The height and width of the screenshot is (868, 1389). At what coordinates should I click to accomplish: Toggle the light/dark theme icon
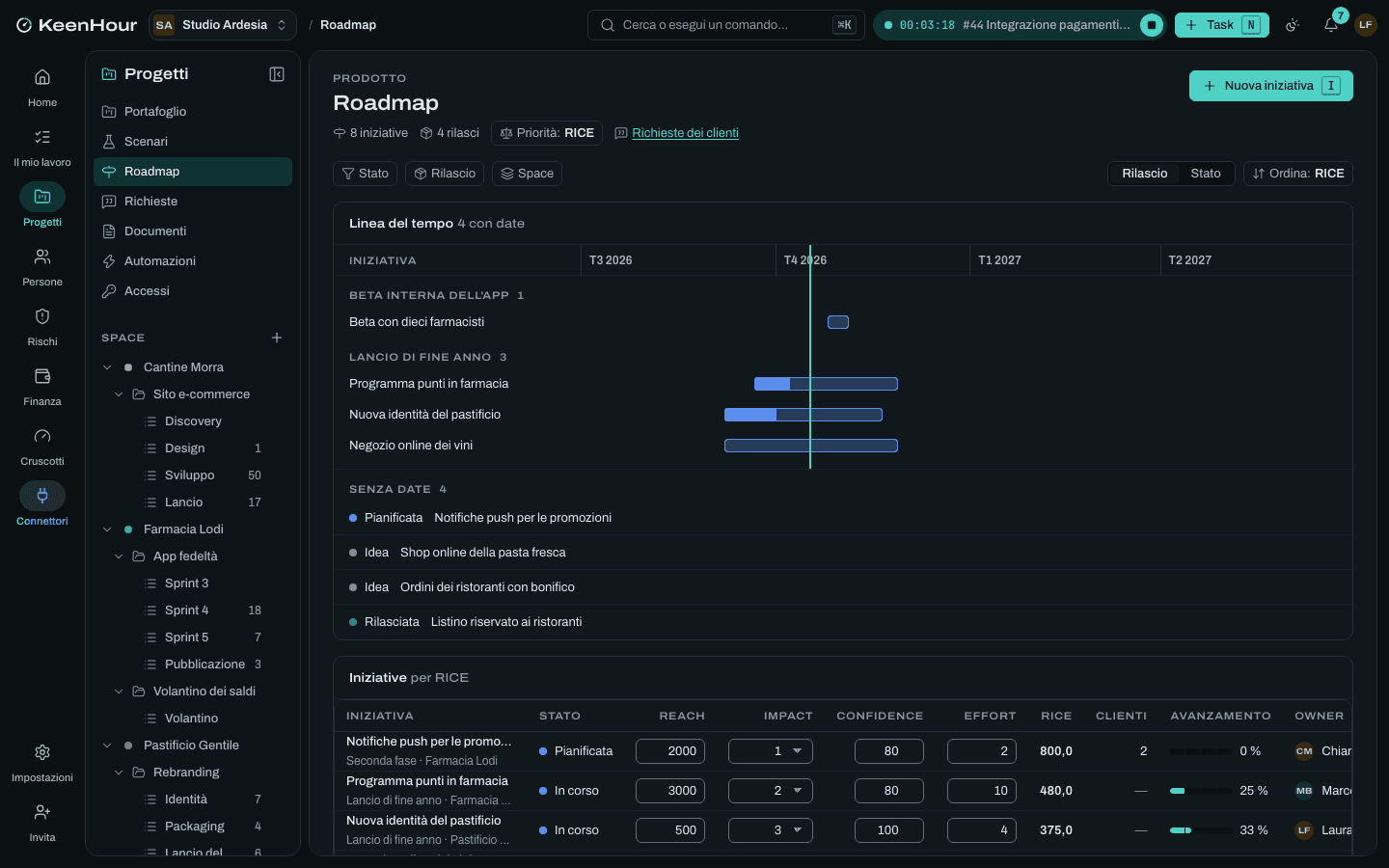(1293, 25)
